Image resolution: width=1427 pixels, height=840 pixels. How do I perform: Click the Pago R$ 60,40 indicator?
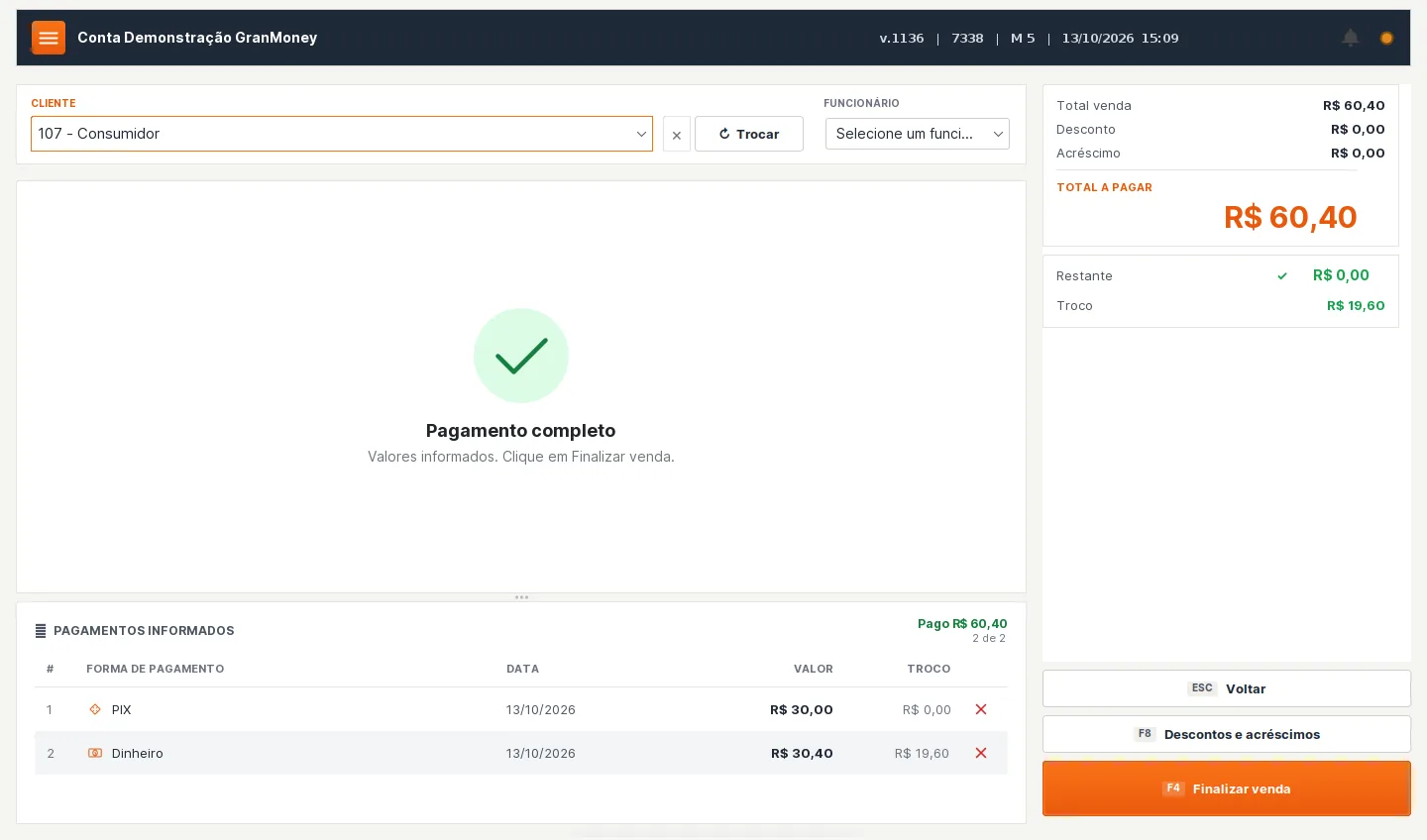click(x=962, y=624)
